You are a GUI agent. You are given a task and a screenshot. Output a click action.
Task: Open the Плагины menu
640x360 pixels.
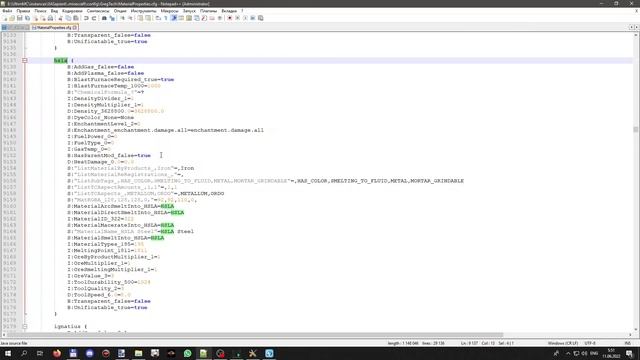(209, 11)
